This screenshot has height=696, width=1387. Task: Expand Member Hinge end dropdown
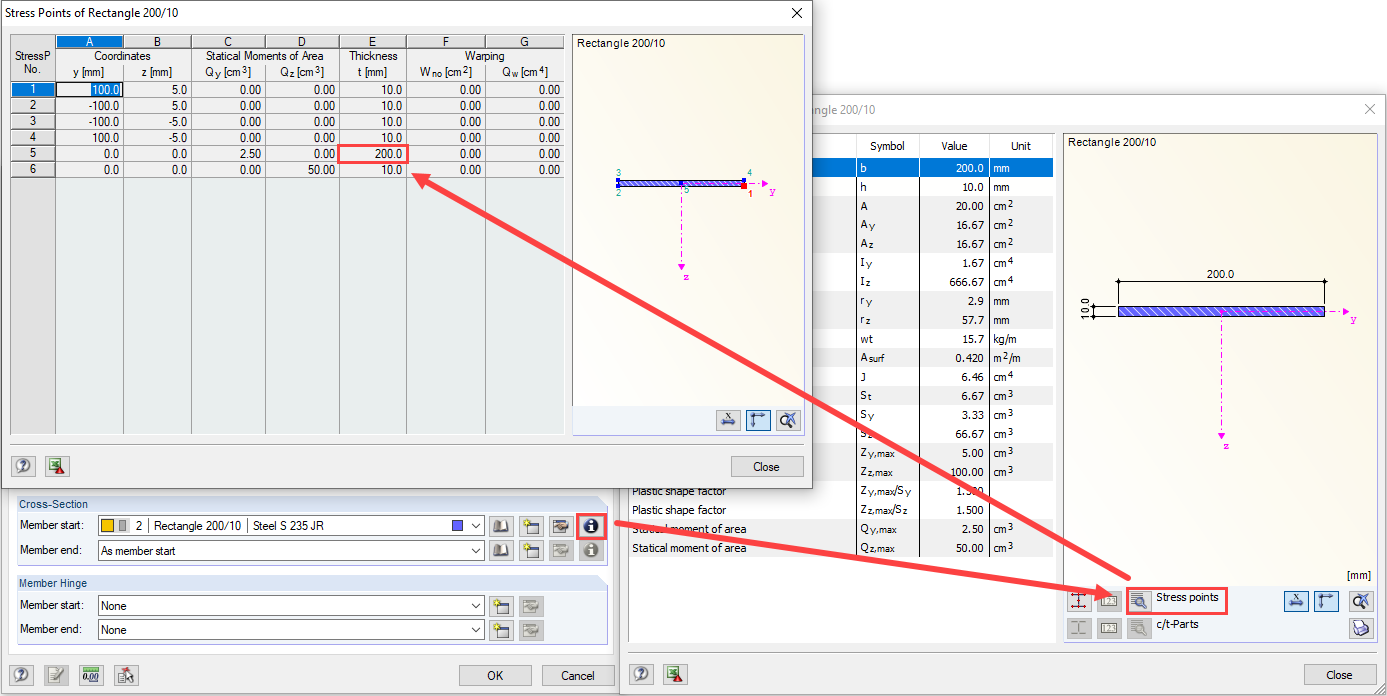coord(476,629)
